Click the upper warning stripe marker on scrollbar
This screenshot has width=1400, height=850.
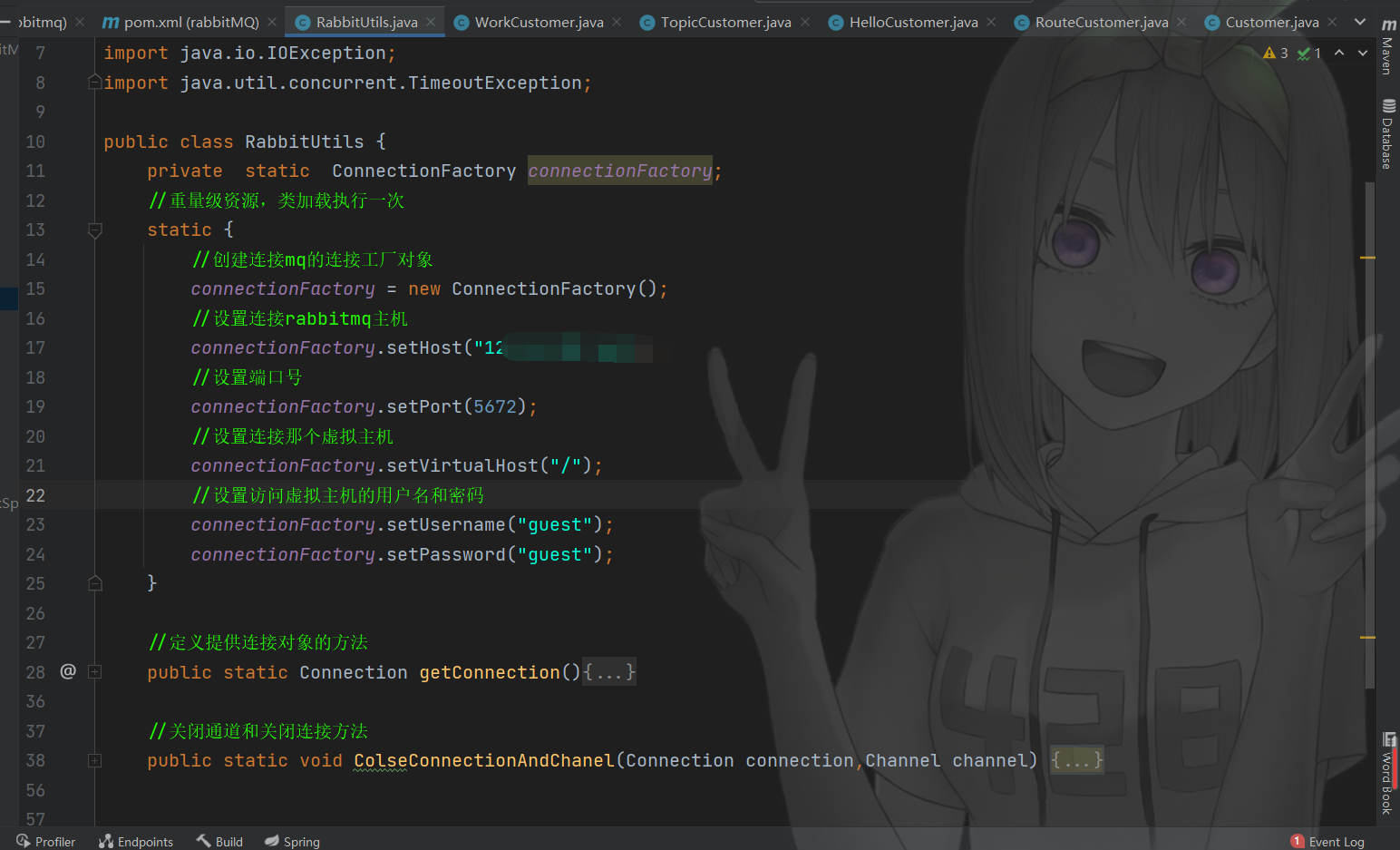[x=1367, y=259]
